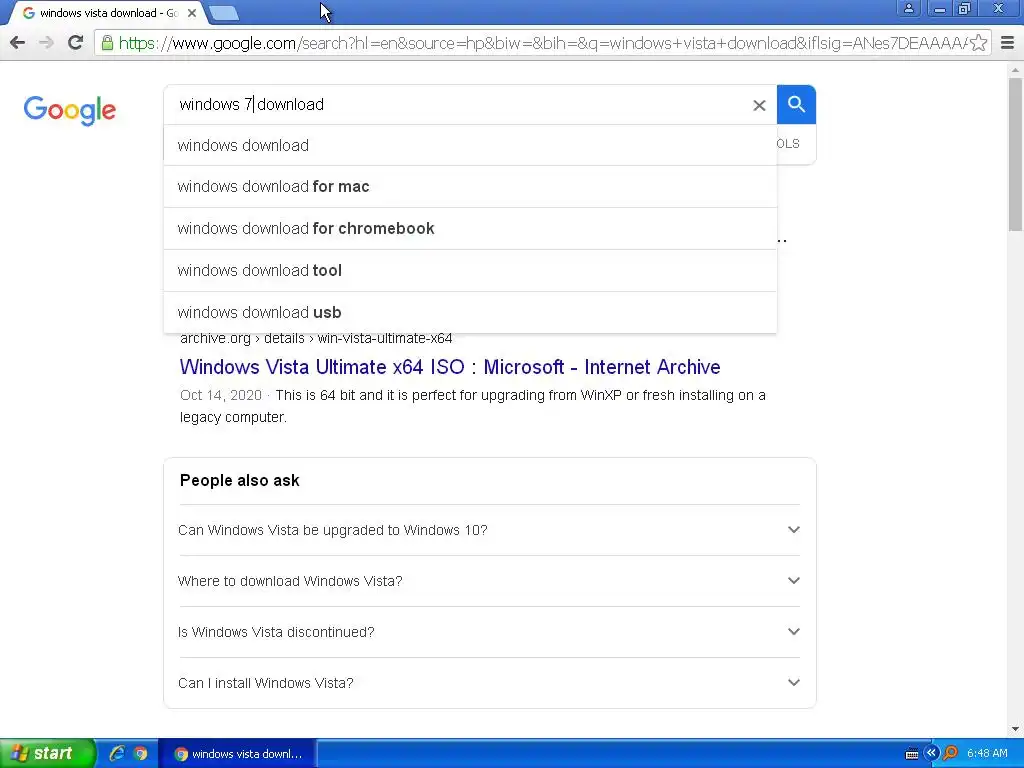Click the blue magnifier search button
1024x768 pixels.
[x=796, y=104]
